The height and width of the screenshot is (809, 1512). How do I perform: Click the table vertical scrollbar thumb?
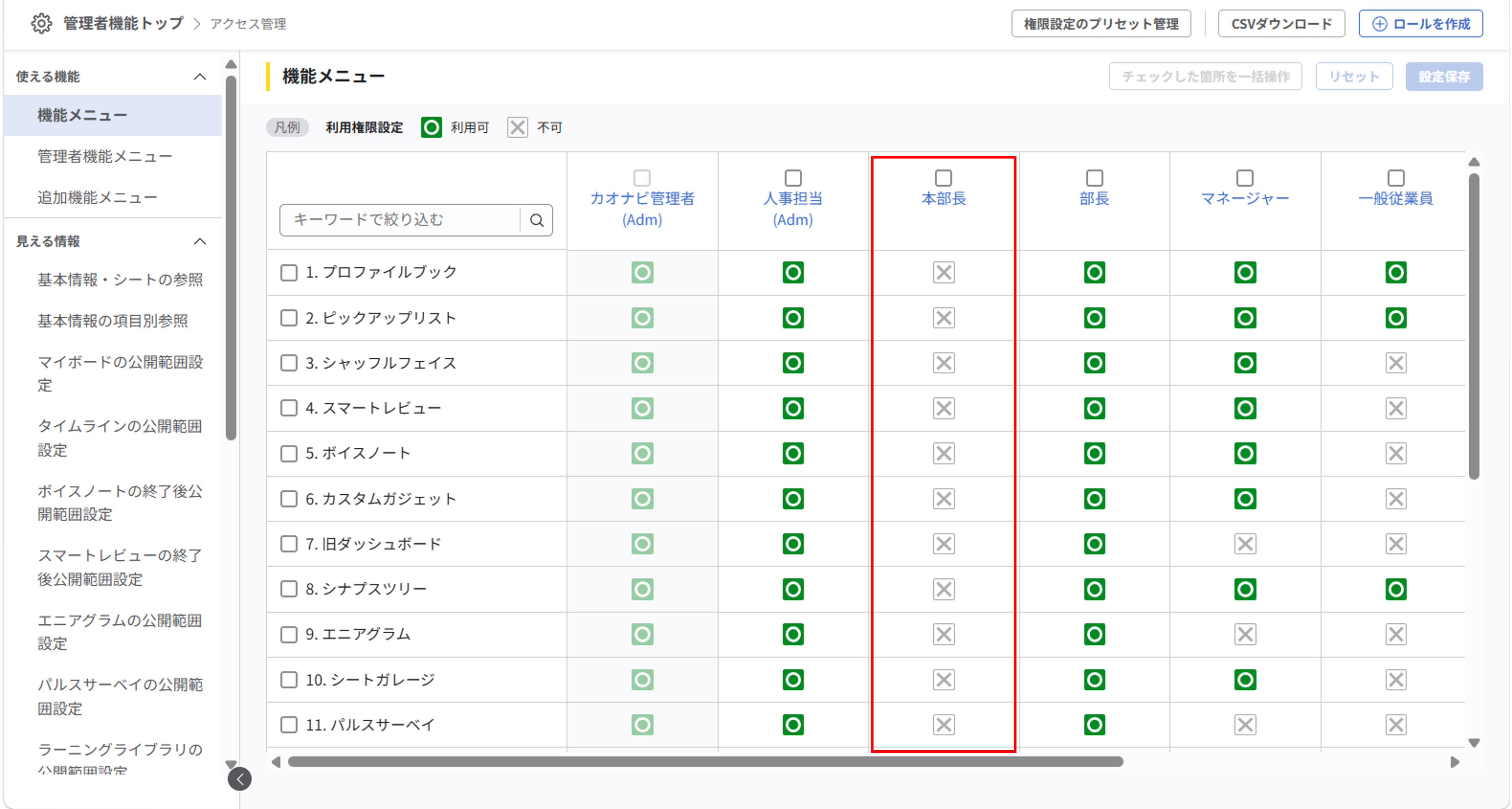click(1474, 326)
